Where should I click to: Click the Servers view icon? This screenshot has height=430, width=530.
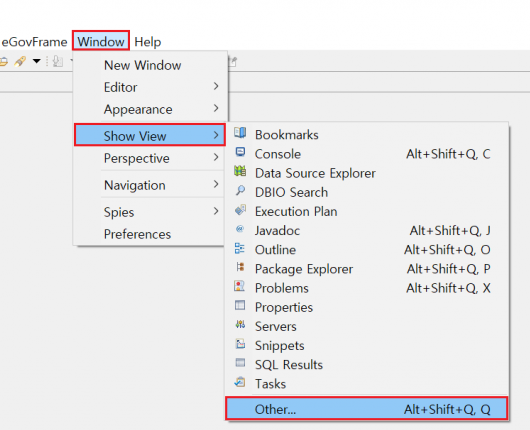point(240,325)
